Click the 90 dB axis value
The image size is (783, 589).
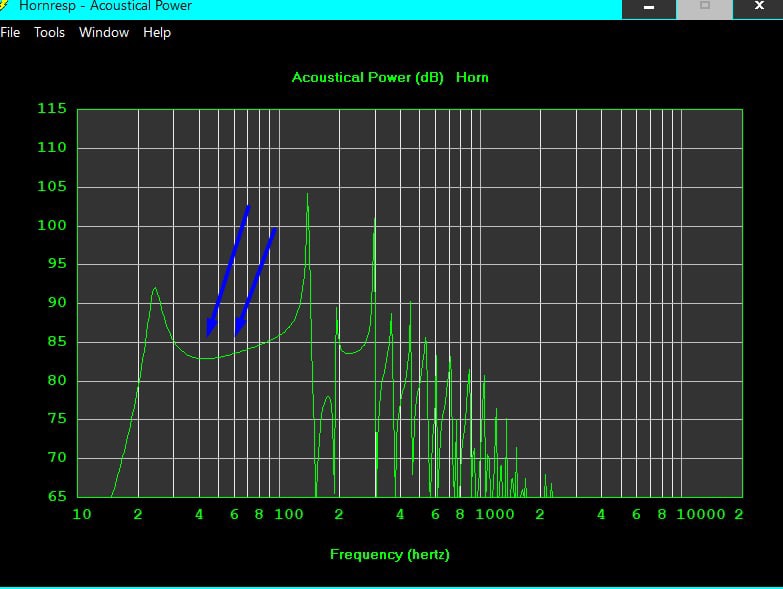pos(57,302)
